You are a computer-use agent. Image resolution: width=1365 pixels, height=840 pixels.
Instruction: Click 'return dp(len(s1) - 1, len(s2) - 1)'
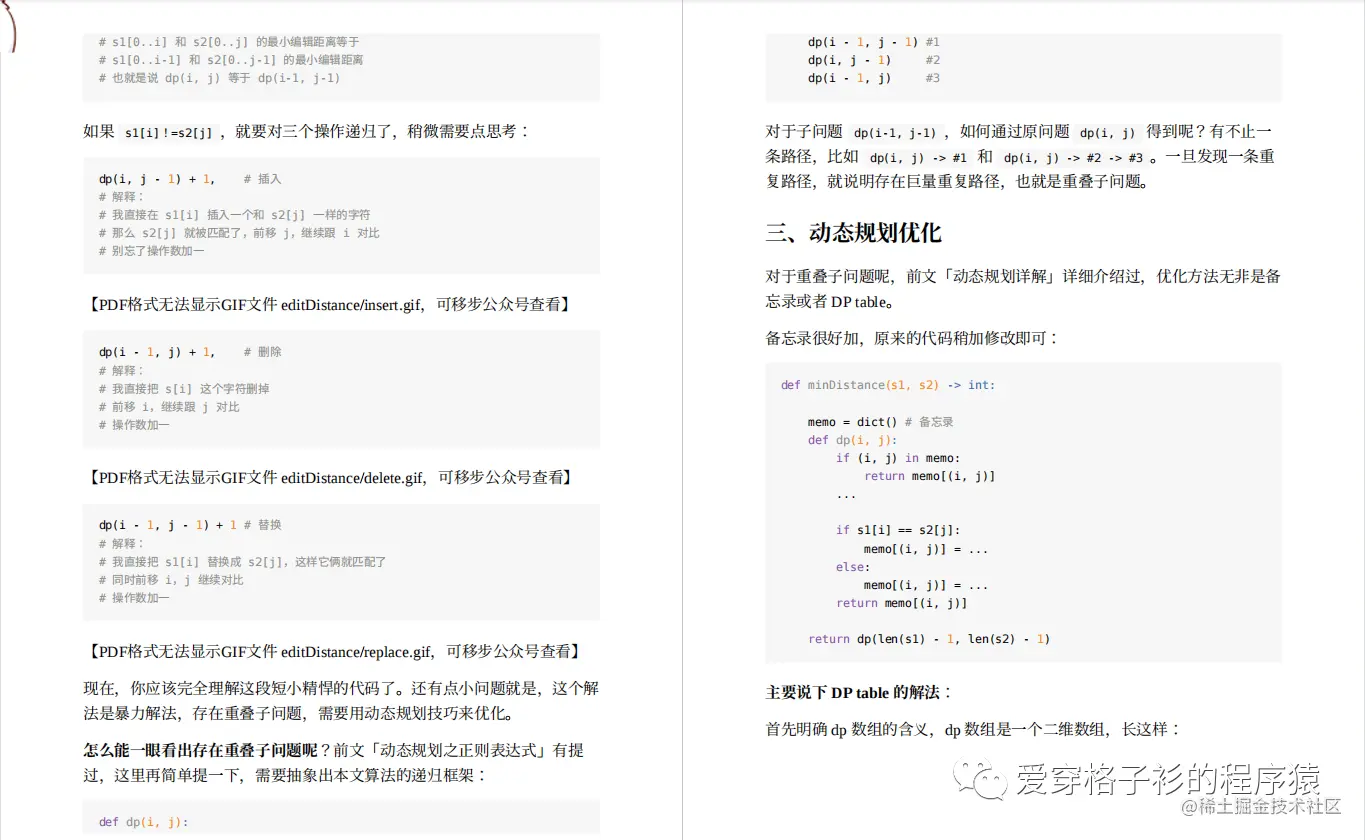point(929,639)
